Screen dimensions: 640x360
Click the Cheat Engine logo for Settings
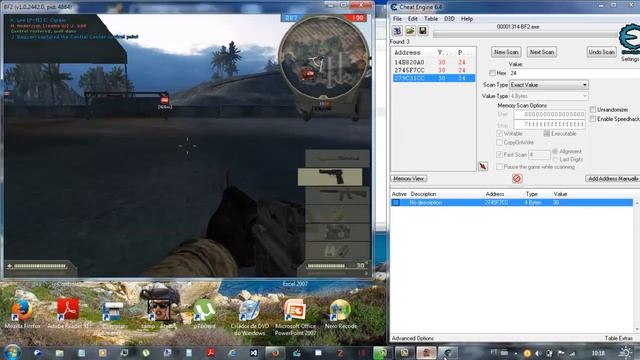(x=630, y=40)
